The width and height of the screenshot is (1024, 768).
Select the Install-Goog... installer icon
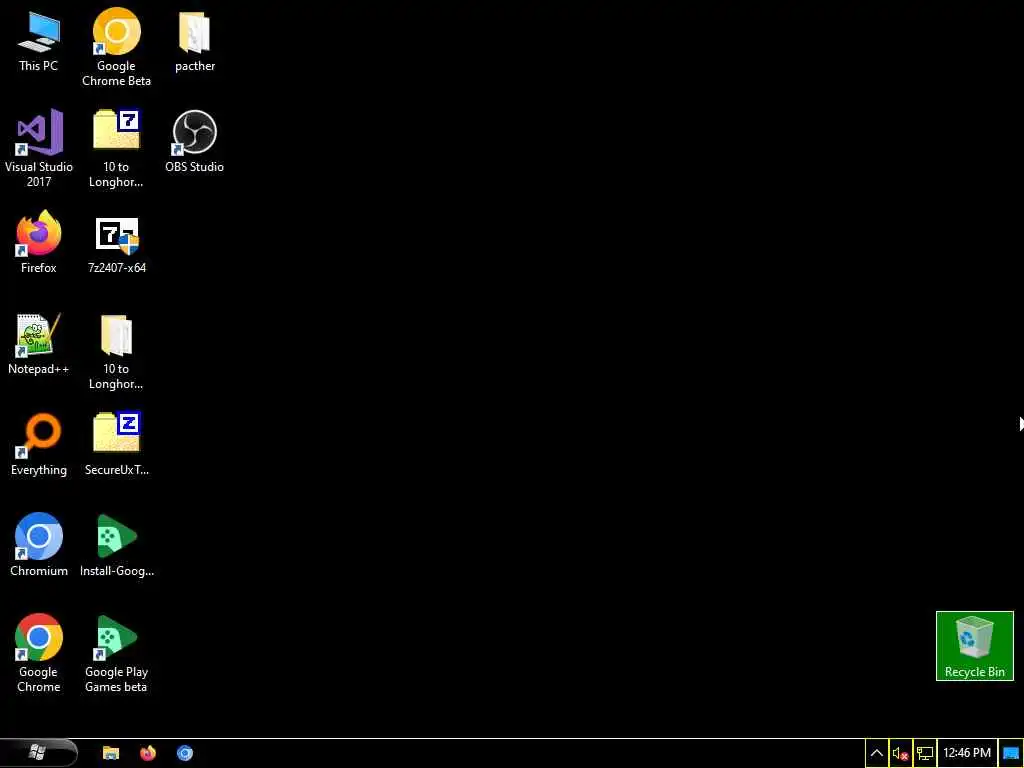pos(117,545)
